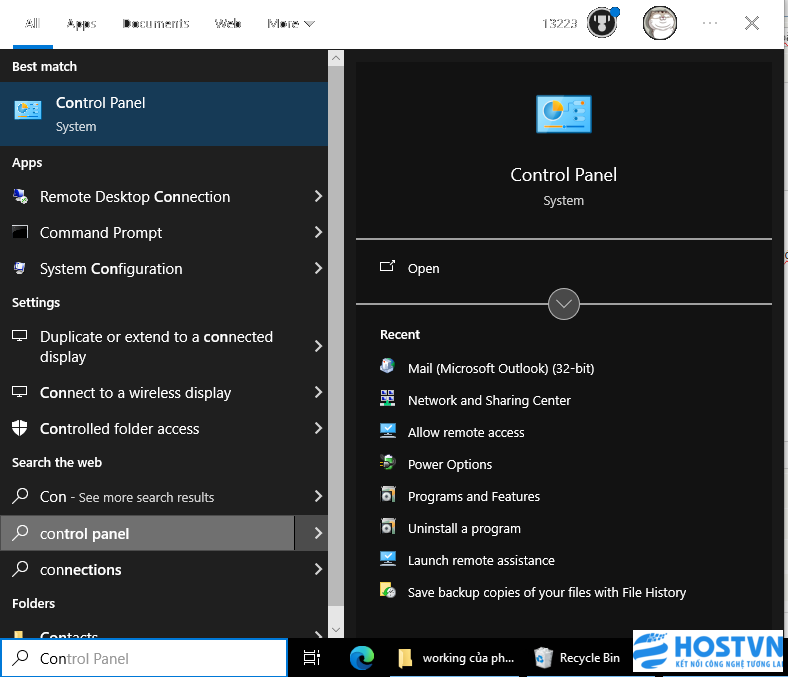Open Uninstall a program recent item
The height and width of the screenshot is (677, 788).
(464, 528)
